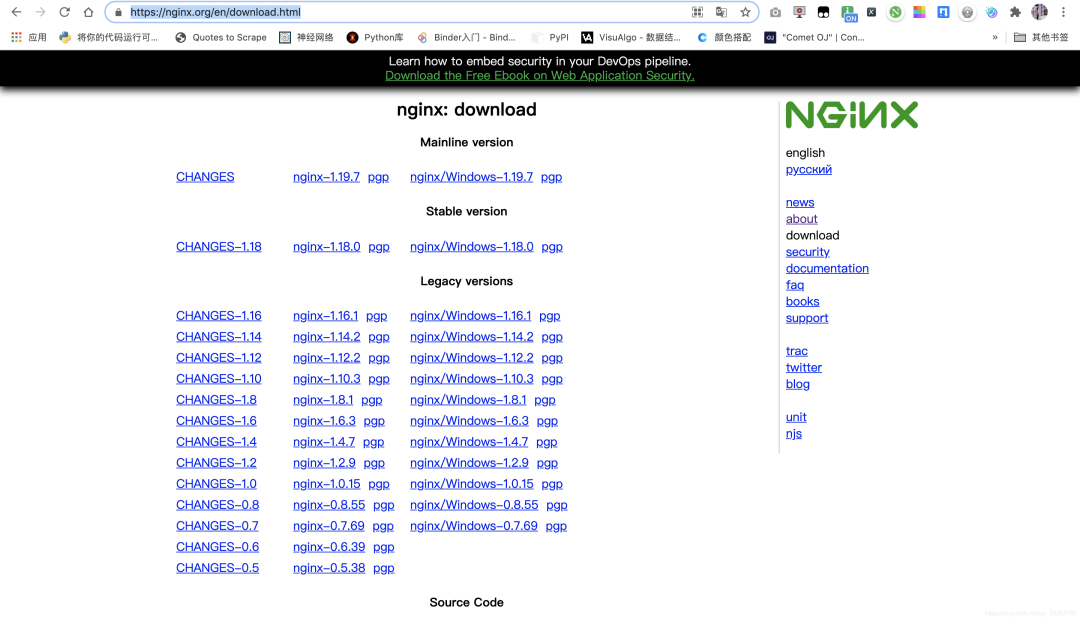Viewport: 1080px width, 620px height.
Task: Open the PyPI bookmark
Action: point(550,37)
